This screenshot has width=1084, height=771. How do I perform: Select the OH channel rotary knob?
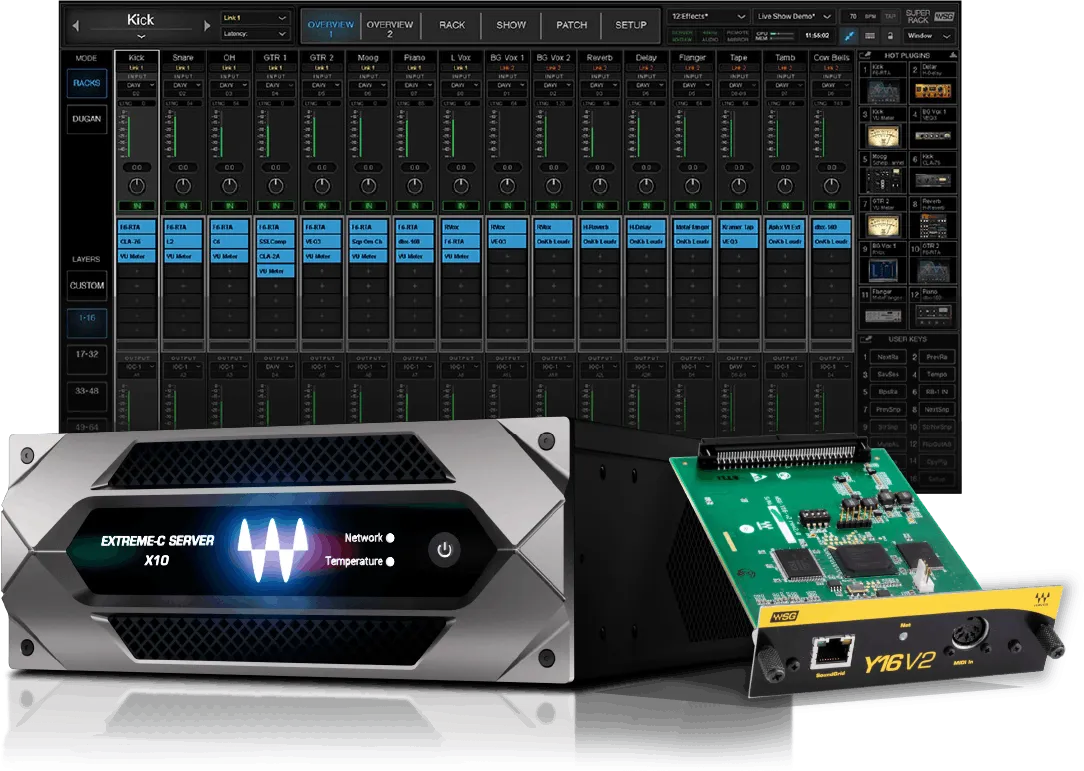pyautogui.click(x=230, y=185)
